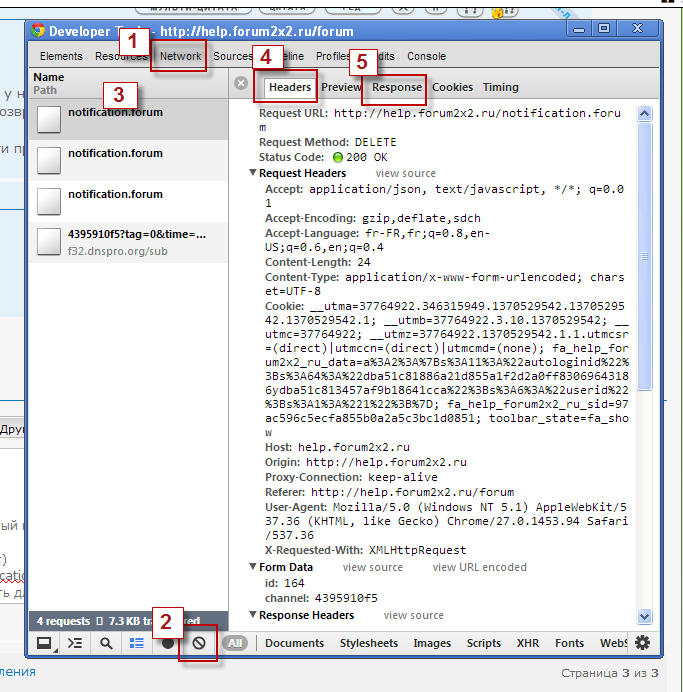This screenshot has height=692, width=683.
Task: Click the id: 164 form data entry
Action: [x=285, y=583]
